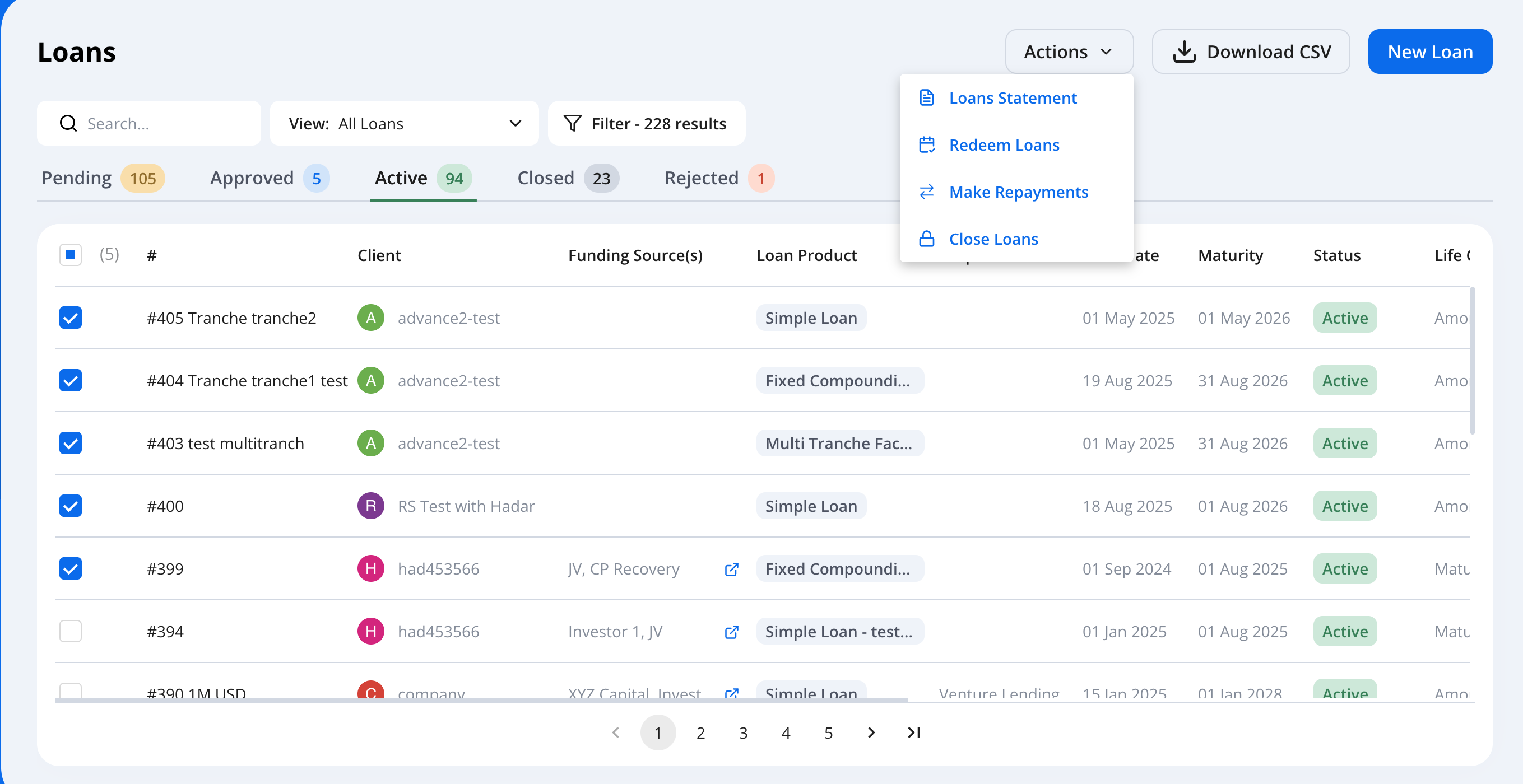
Task: Click avatar H on #394 row
Action: coord(371,631)
